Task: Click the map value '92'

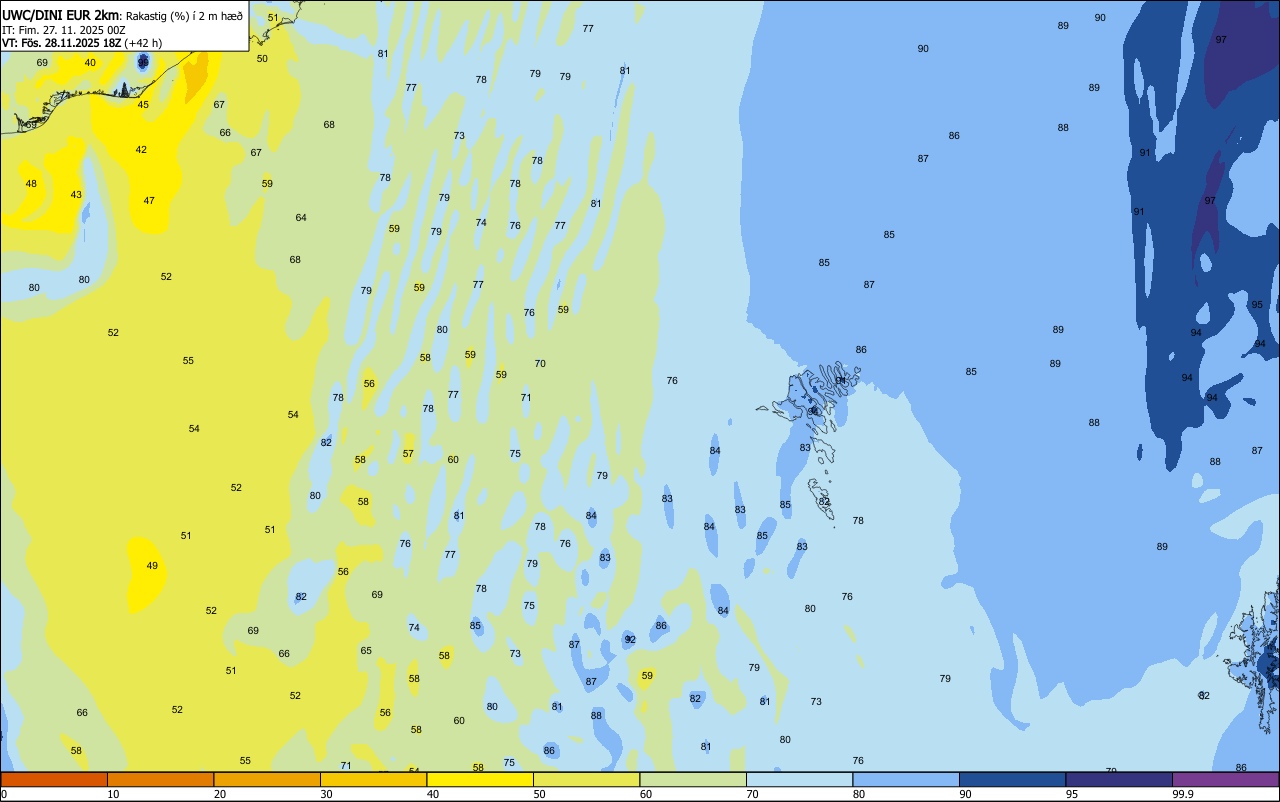Action: 630,639
